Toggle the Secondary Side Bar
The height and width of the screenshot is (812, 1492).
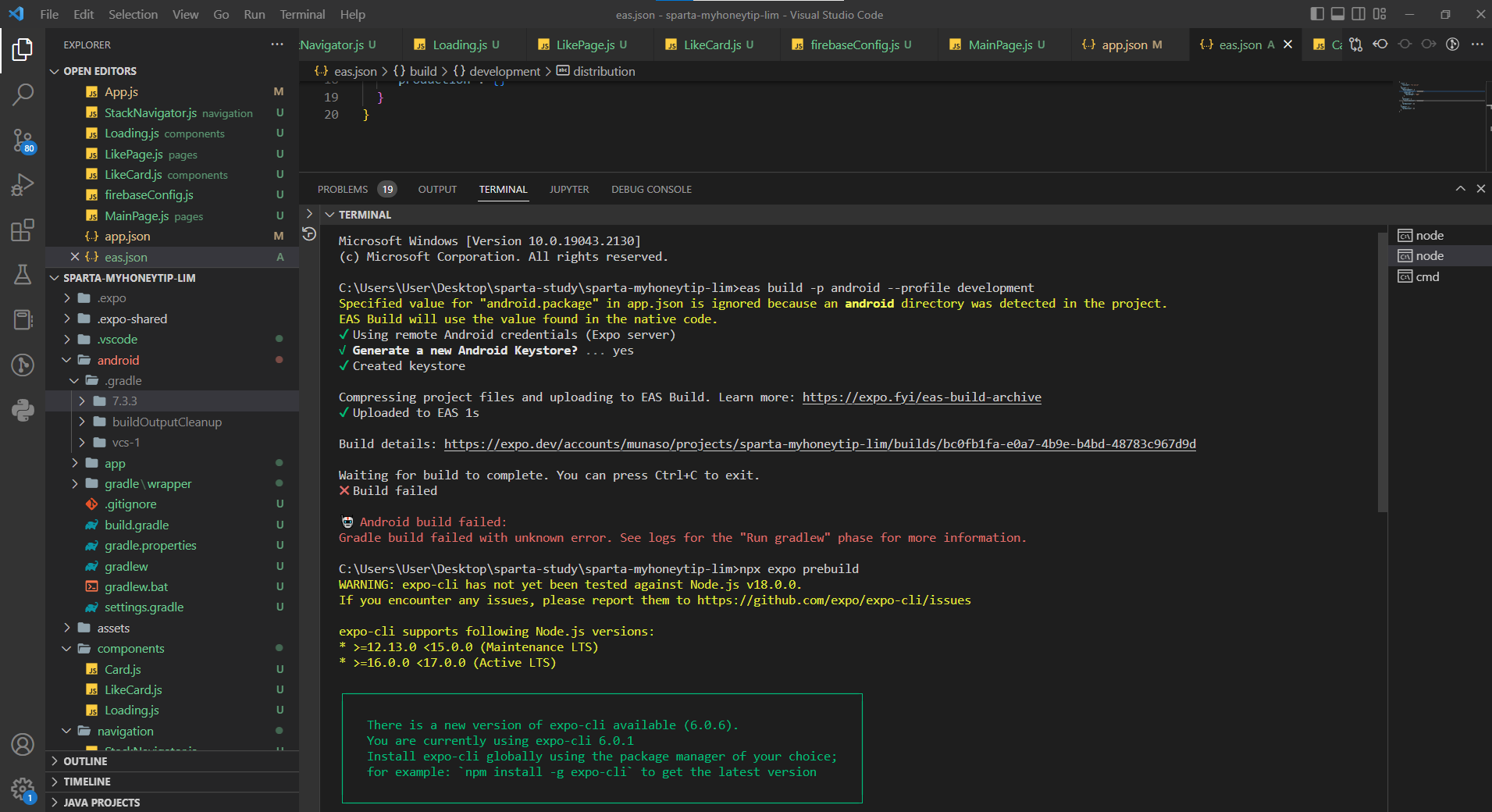coord(1358,14)
